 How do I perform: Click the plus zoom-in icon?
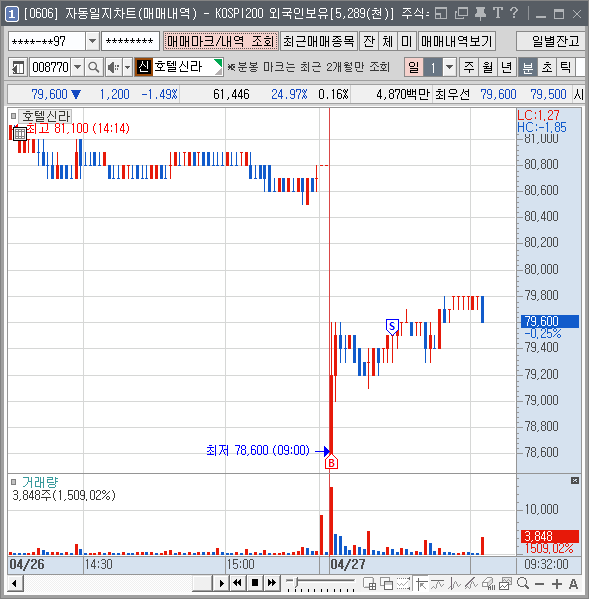tap(557, 584)
